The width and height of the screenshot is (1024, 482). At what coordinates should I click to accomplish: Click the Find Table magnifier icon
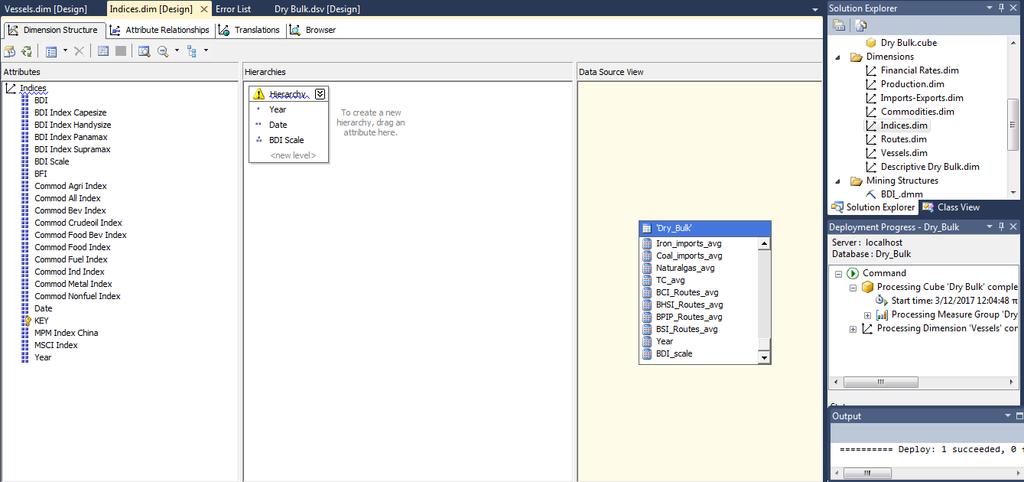[144, 51]
